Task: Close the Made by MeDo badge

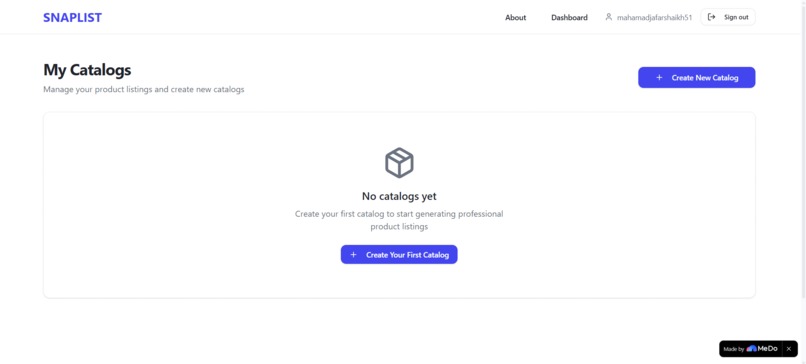Action: [789, 349]
